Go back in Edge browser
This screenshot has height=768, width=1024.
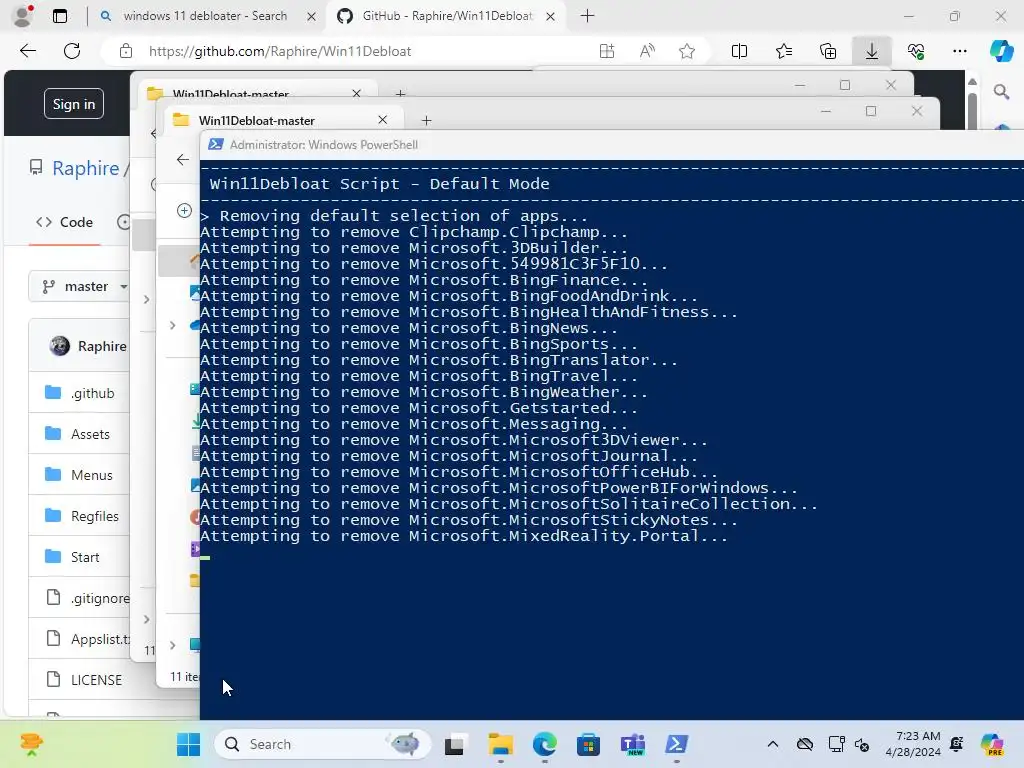[x=28, y=51]
